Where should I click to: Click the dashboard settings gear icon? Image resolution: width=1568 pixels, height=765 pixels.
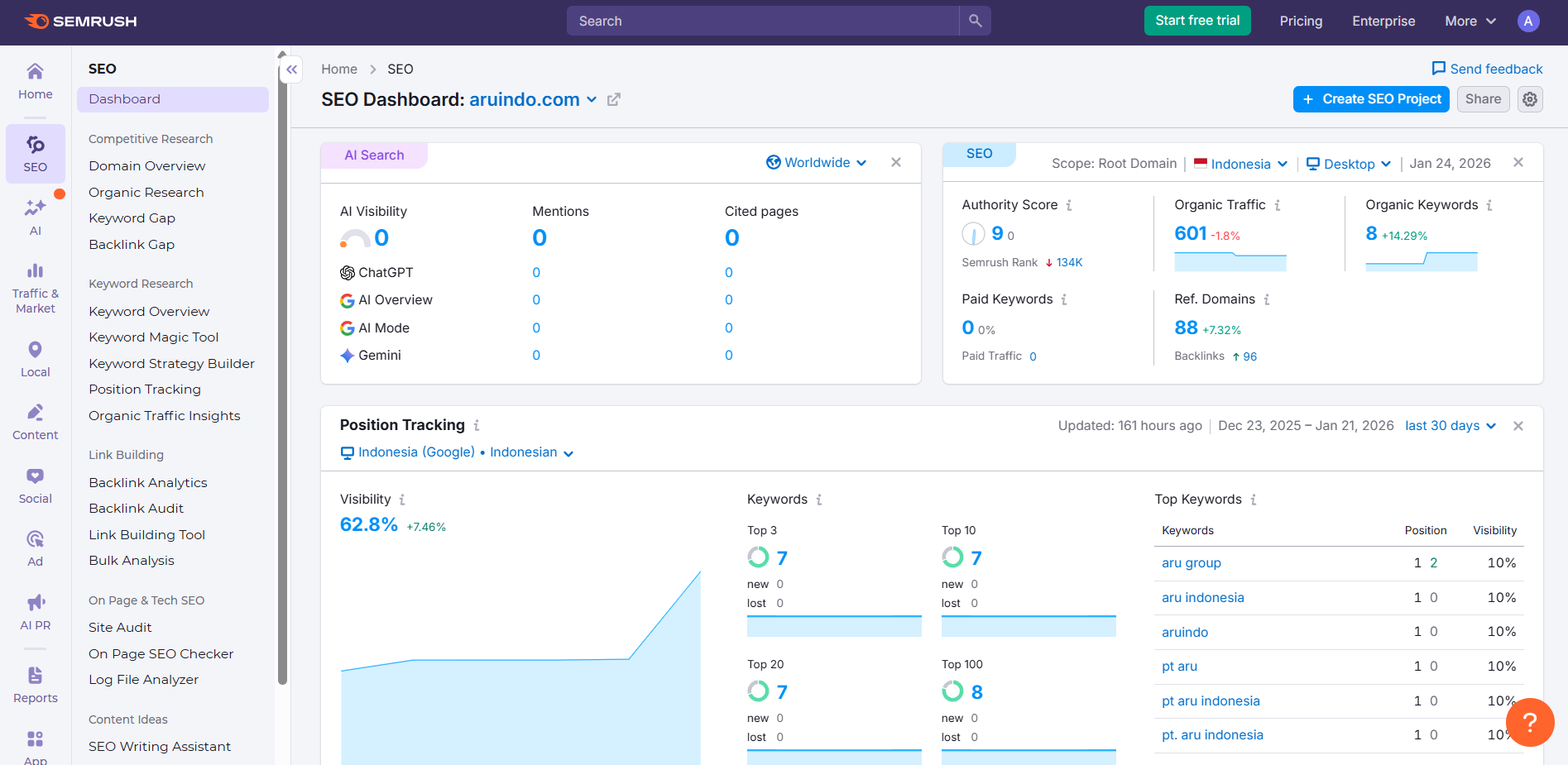click(x=1530, y=99)
